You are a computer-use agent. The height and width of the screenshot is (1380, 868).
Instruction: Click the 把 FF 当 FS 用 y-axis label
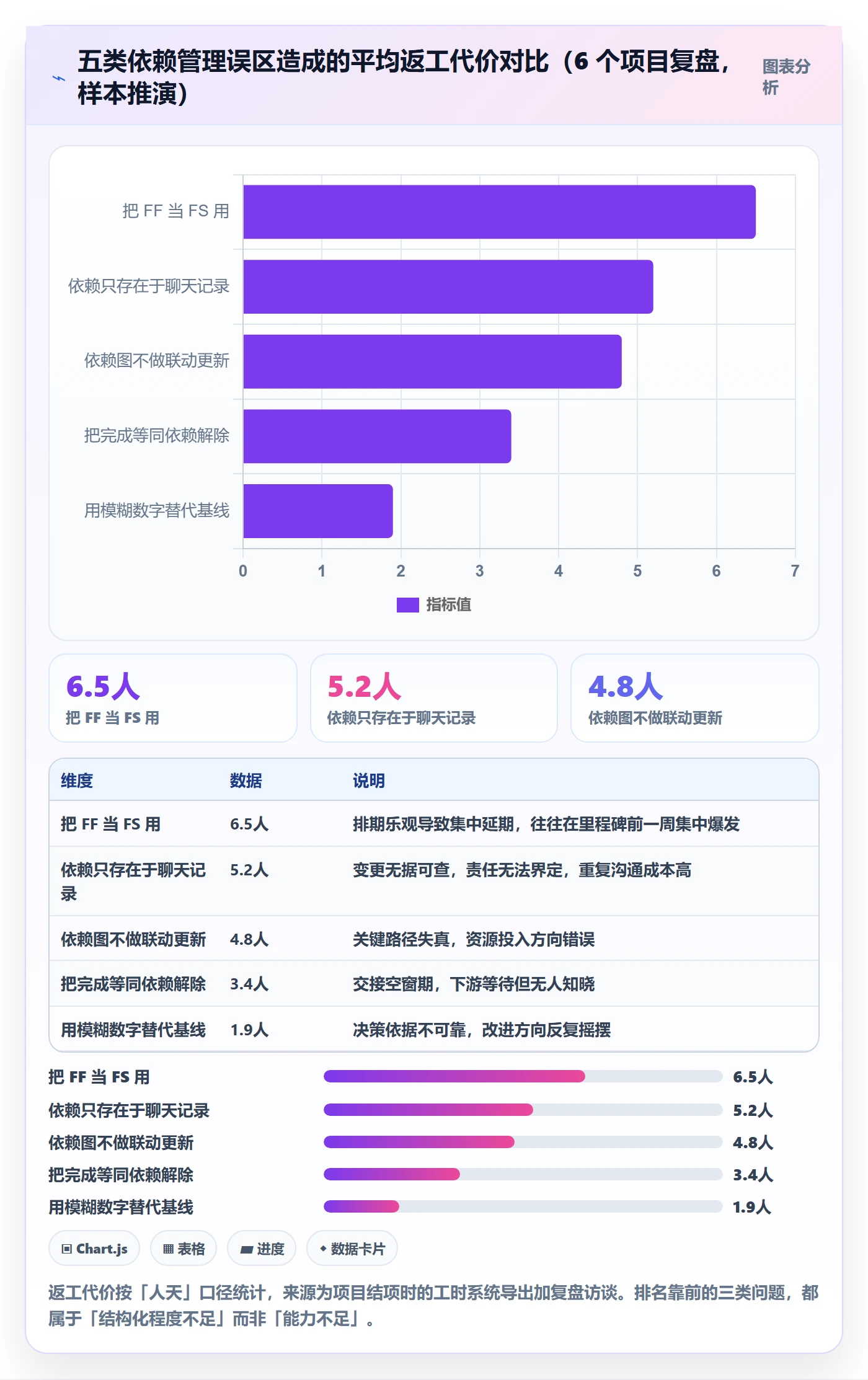point(176,211)
